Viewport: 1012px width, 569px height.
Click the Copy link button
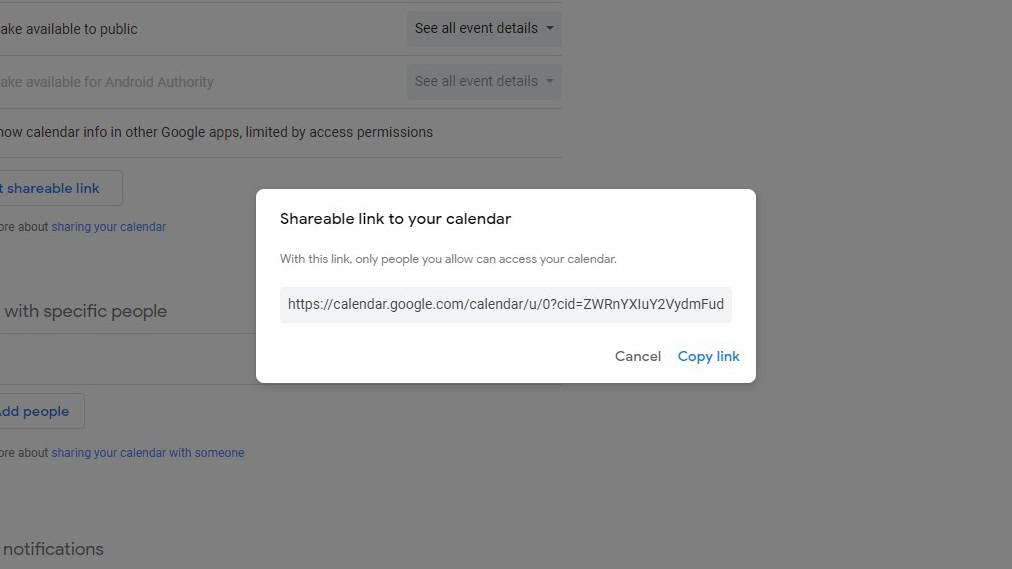[x=708, y=356]
